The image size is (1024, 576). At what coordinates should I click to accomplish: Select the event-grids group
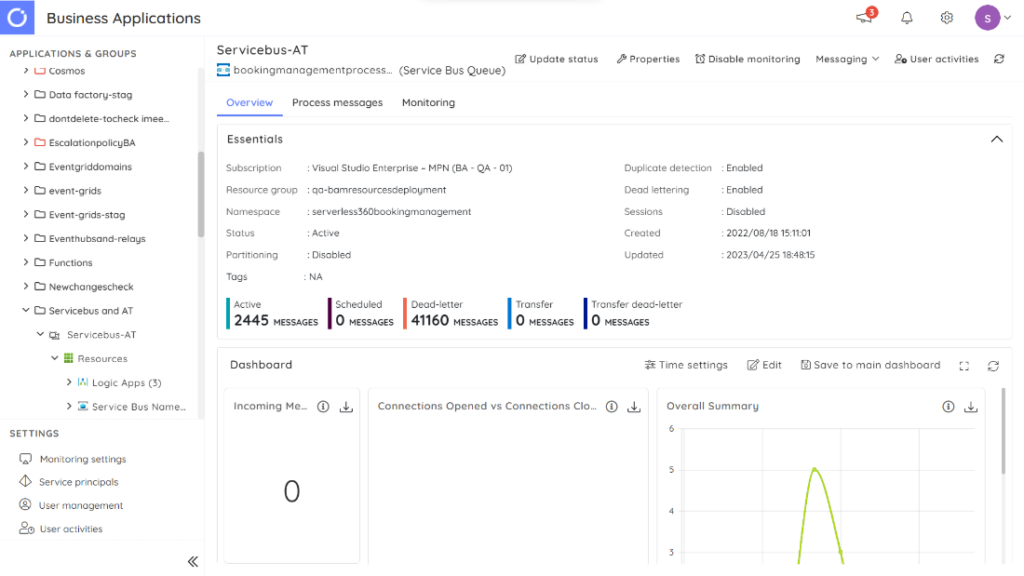coord(75,191)
